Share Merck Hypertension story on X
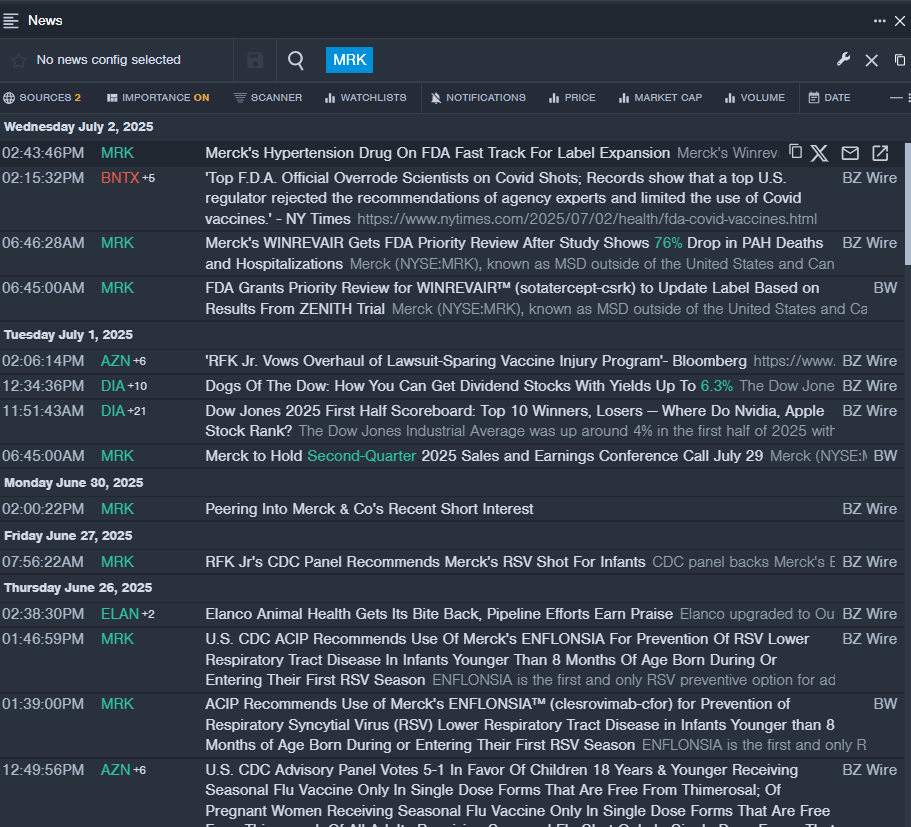The image size is (911, 827). [x=819, y=153]
